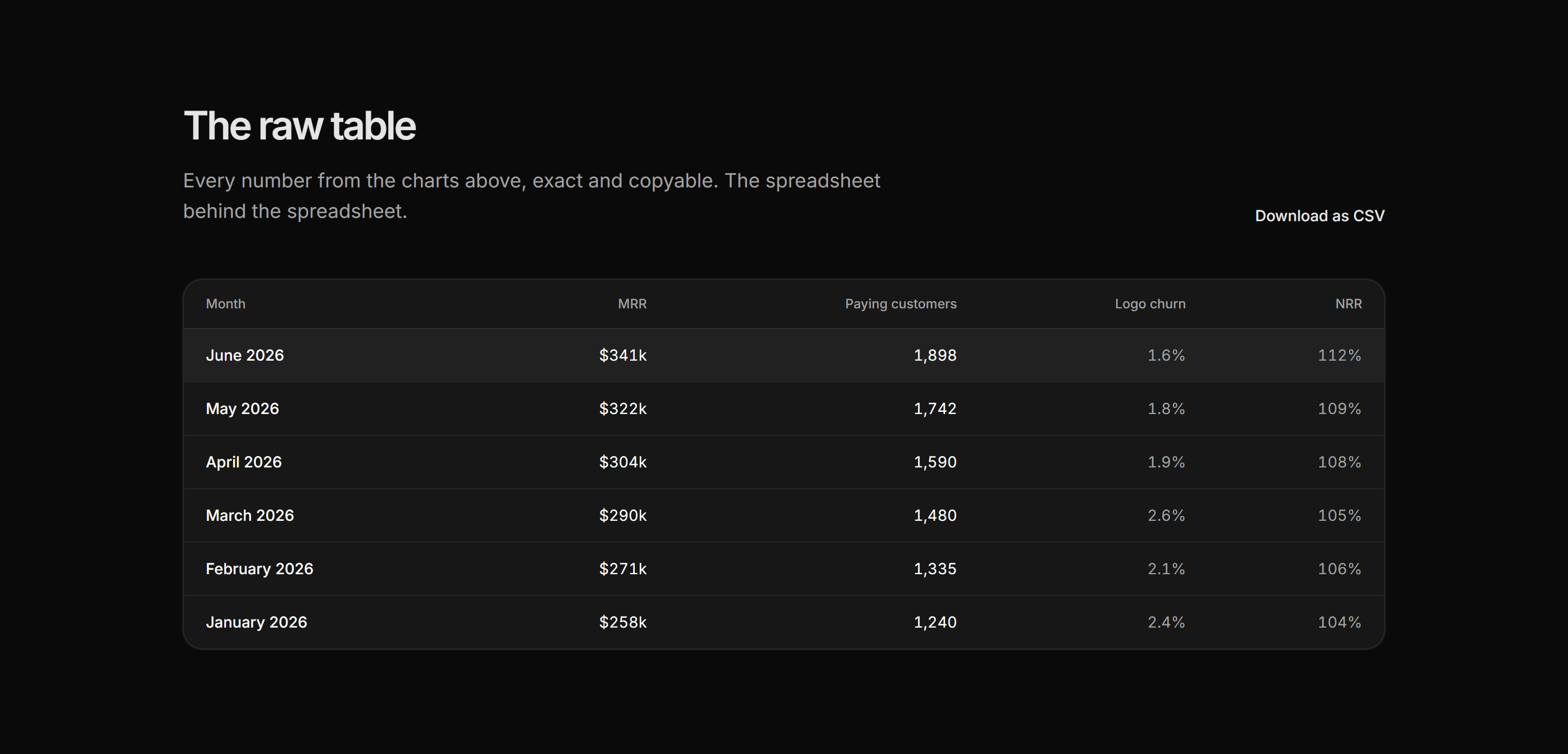Screen dimensions: 1568x754
Task: Click the 1.6% logo churn value
Action: tap(1166, 355)
